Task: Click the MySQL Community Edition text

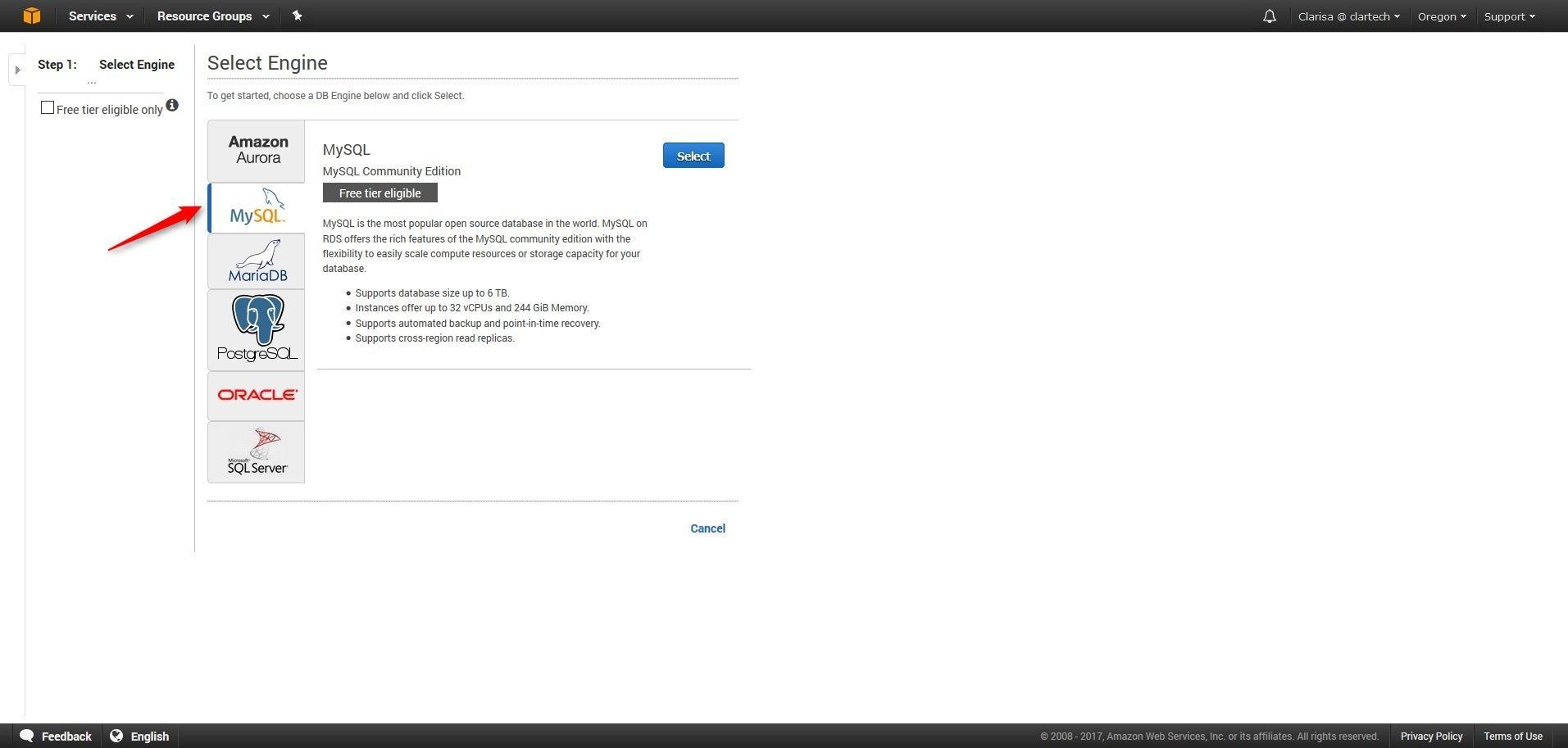Action: 392,171
